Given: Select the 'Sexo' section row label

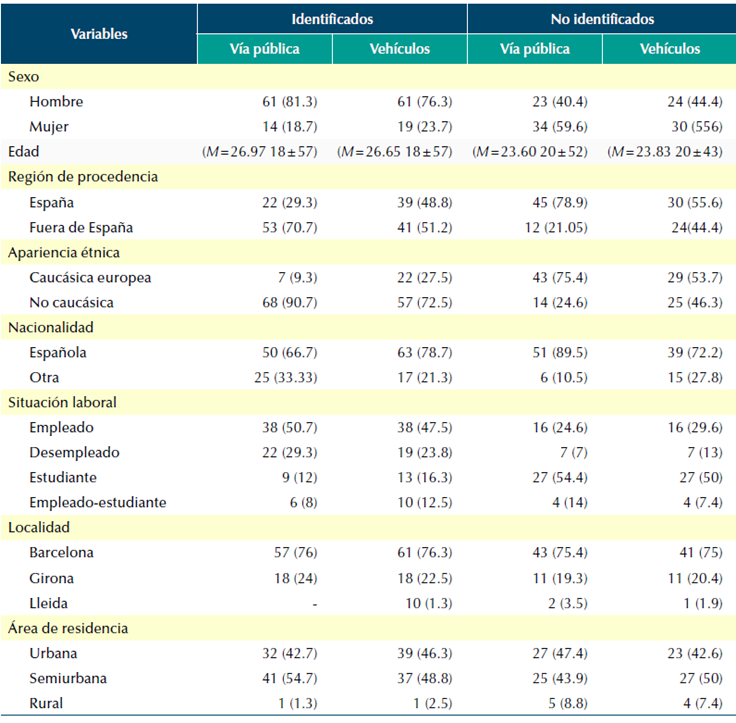Looking at the screenshot, I should click(x=23, y=76).
